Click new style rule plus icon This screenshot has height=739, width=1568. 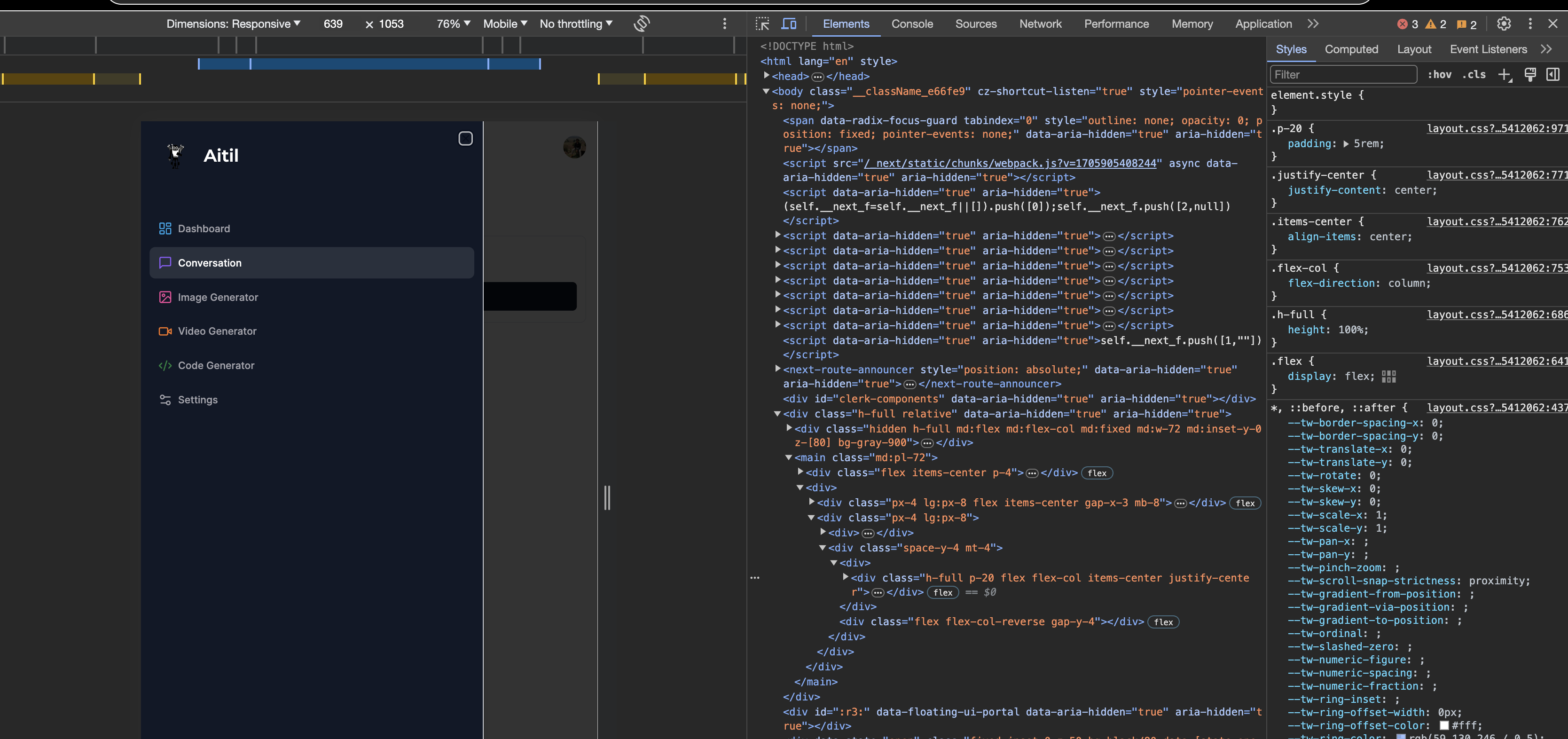coord(1504,74)
